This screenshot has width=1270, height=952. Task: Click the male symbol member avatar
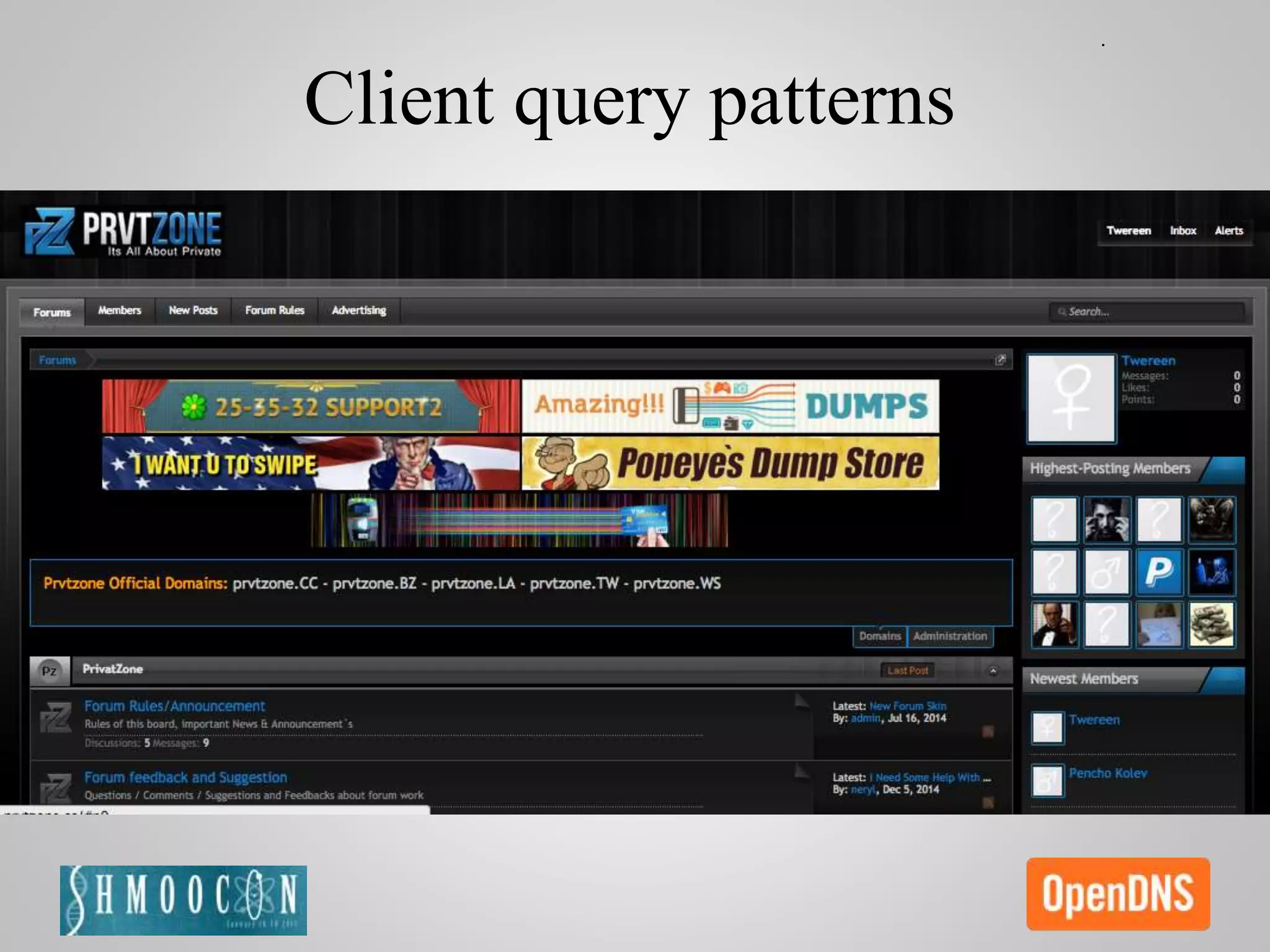click(1107, 571)
